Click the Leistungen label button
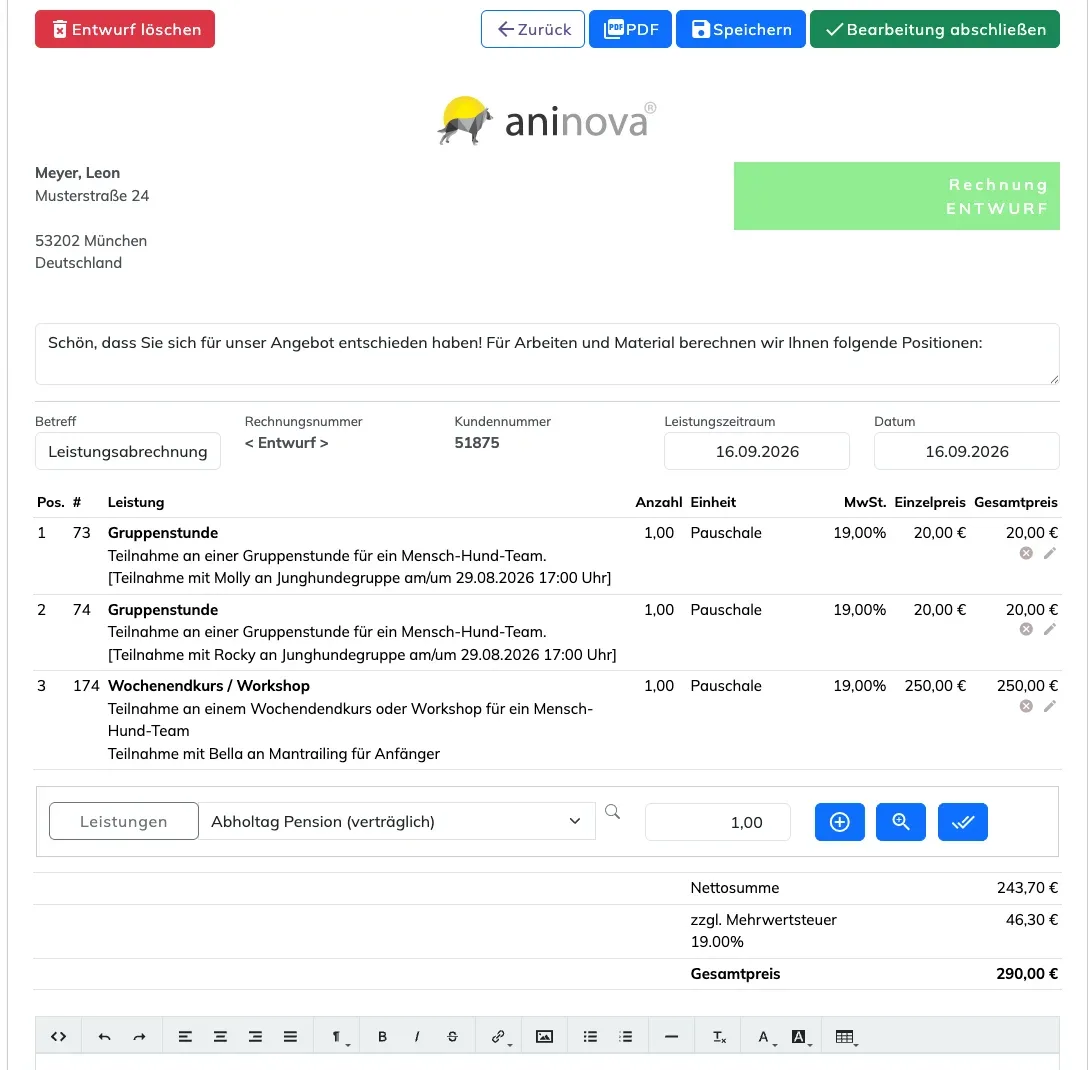1090x1070 pixels. tap(124, 822)
